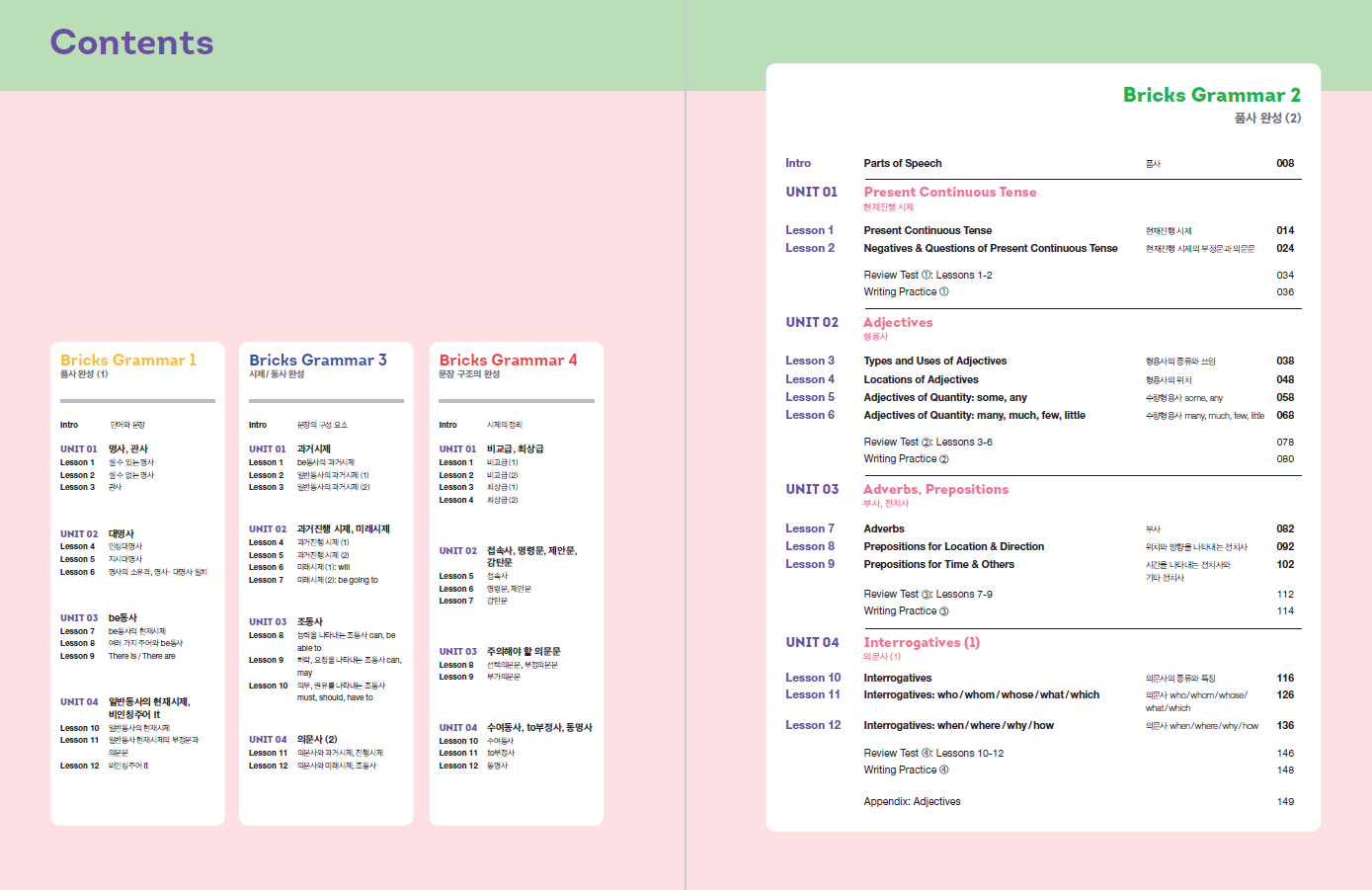The width and height of the screenshot is (1372, 890).
Task: Click page number "136"
Action: point(1285,725)
